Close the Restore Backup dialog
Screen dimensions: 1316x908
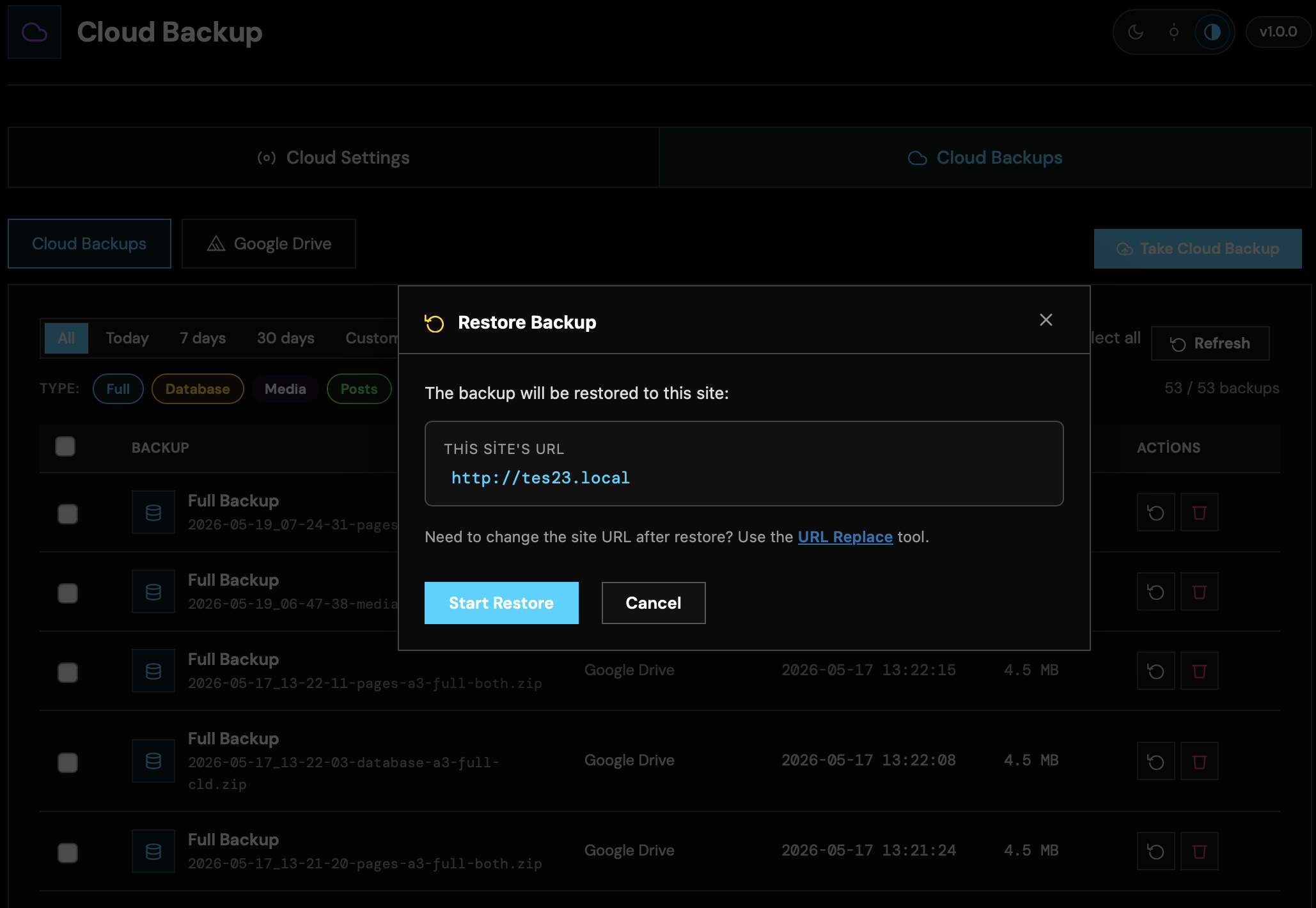(1046, 320)
